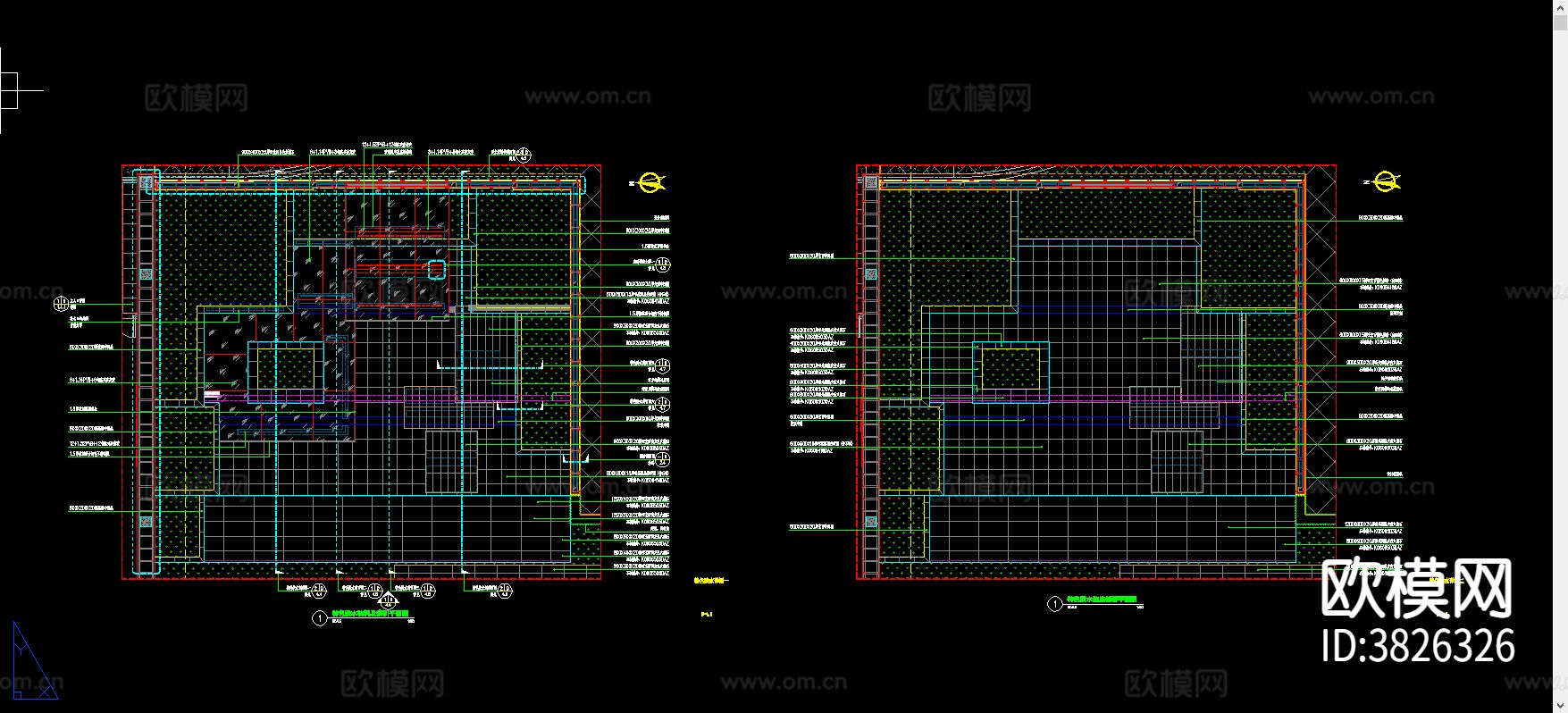This screenshot has height=713, width=1568.
Task: Select the rightmost detail callout bubble below left plan
Action: click(503, 590)
